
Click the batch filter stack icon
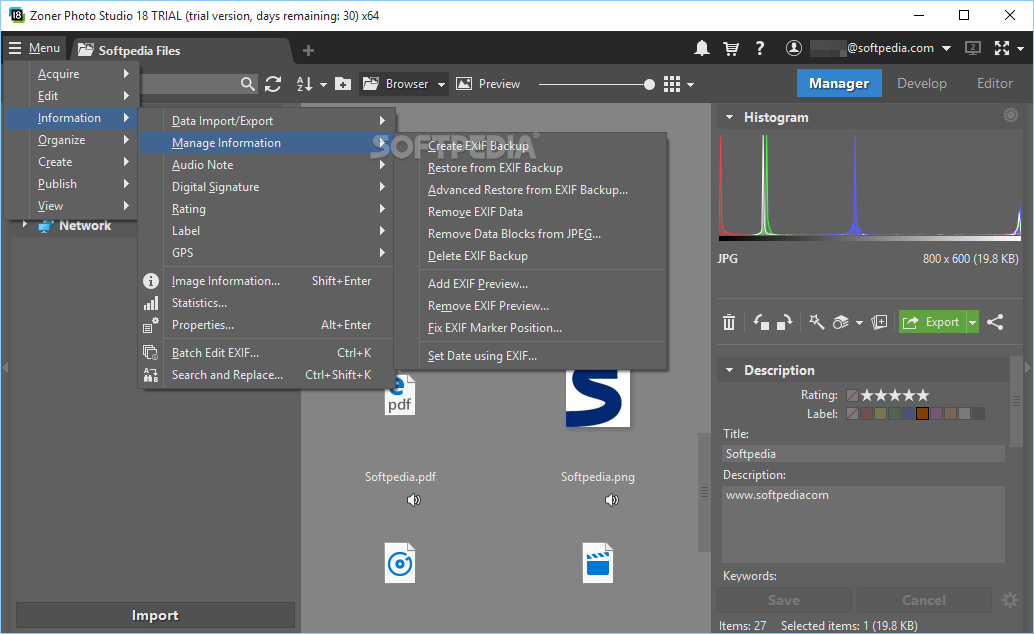pyautogui.click(x=840, y=322)
